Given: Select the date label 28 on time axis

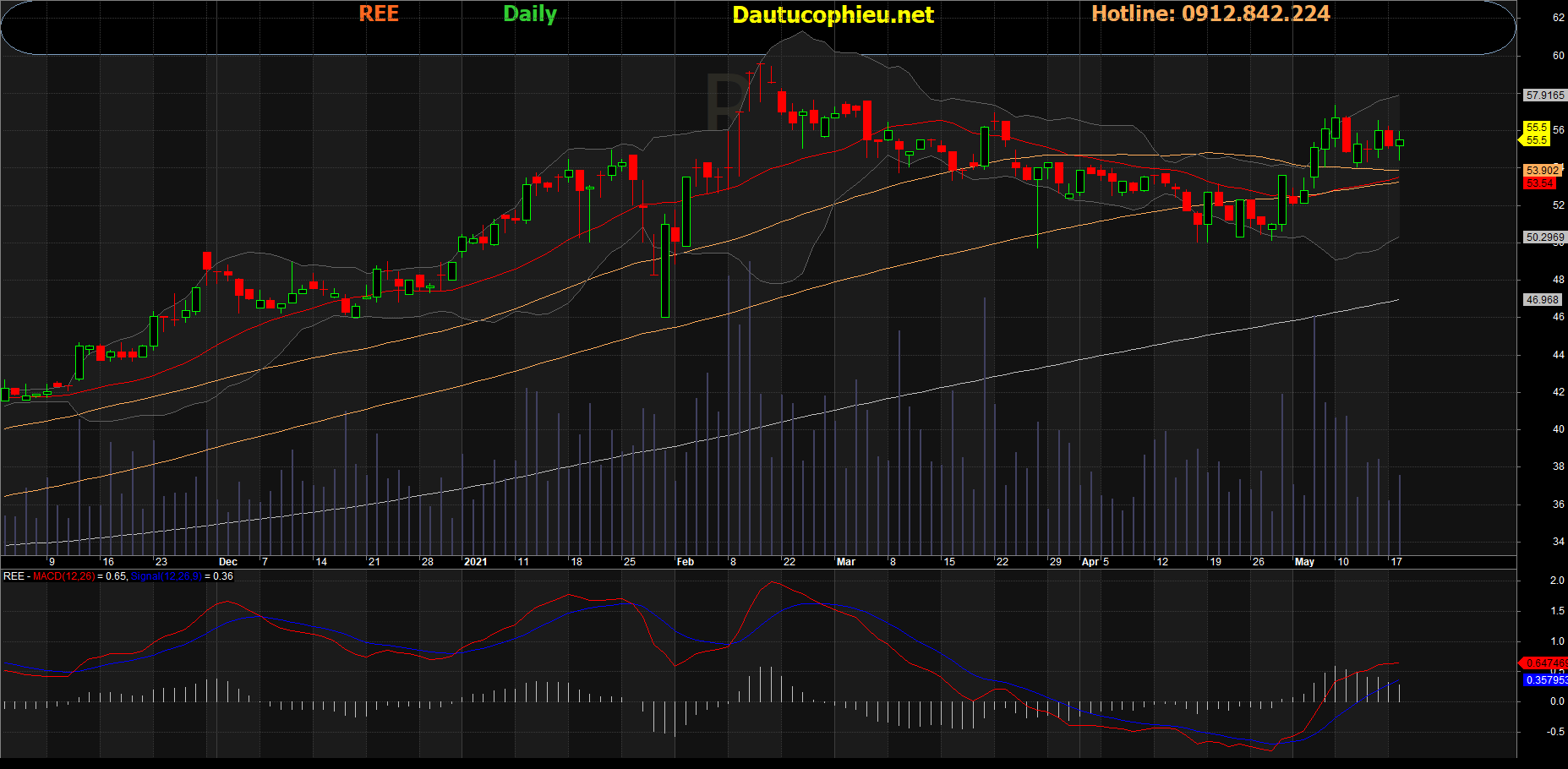Looking at the screenshot, I should [428, 562].
